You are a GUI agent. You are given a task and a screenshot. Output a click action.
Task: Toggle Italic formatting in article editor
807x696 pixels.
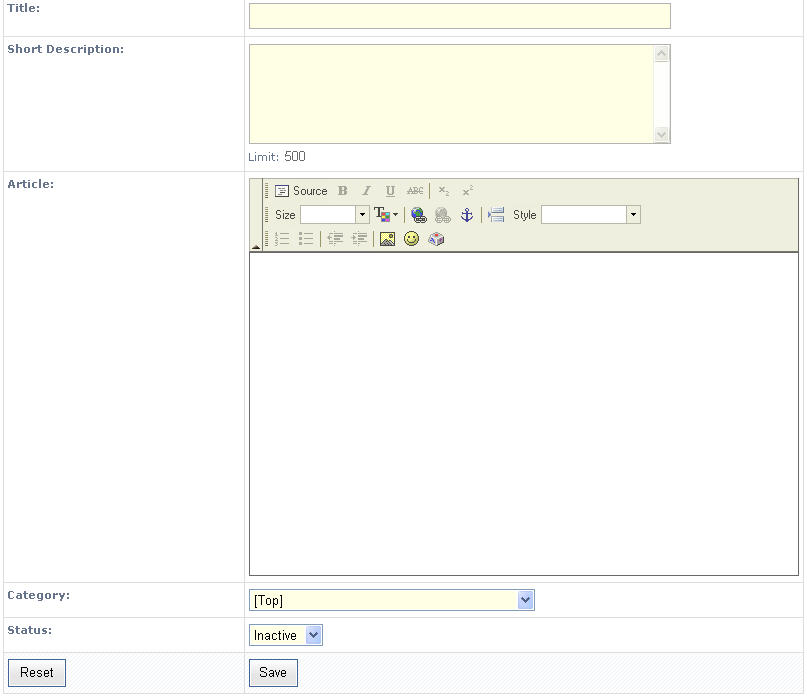pyautogui.click(x=366, y=191)
